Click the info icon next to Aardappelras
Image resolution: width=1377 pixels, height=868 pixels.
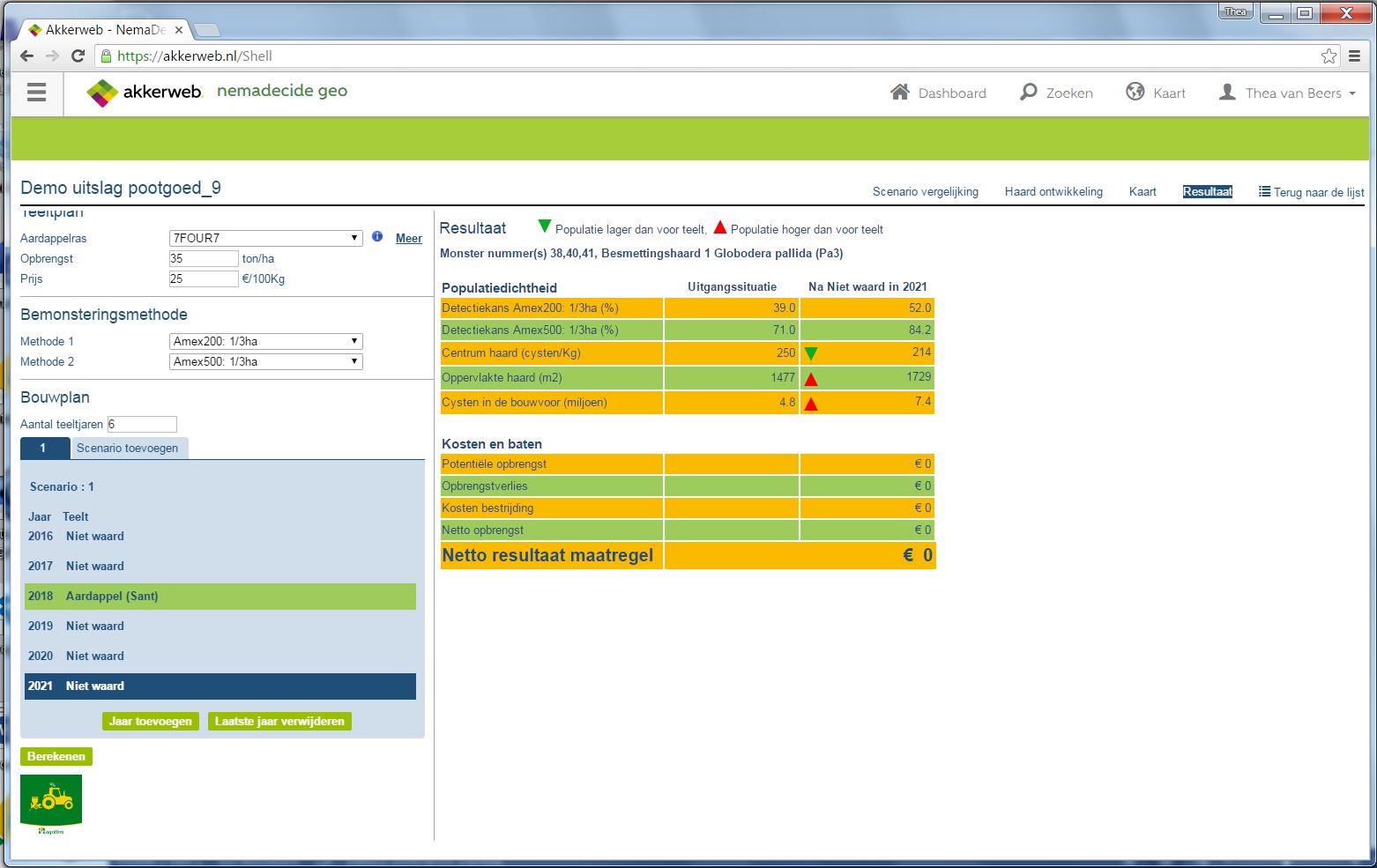point(377,237)
